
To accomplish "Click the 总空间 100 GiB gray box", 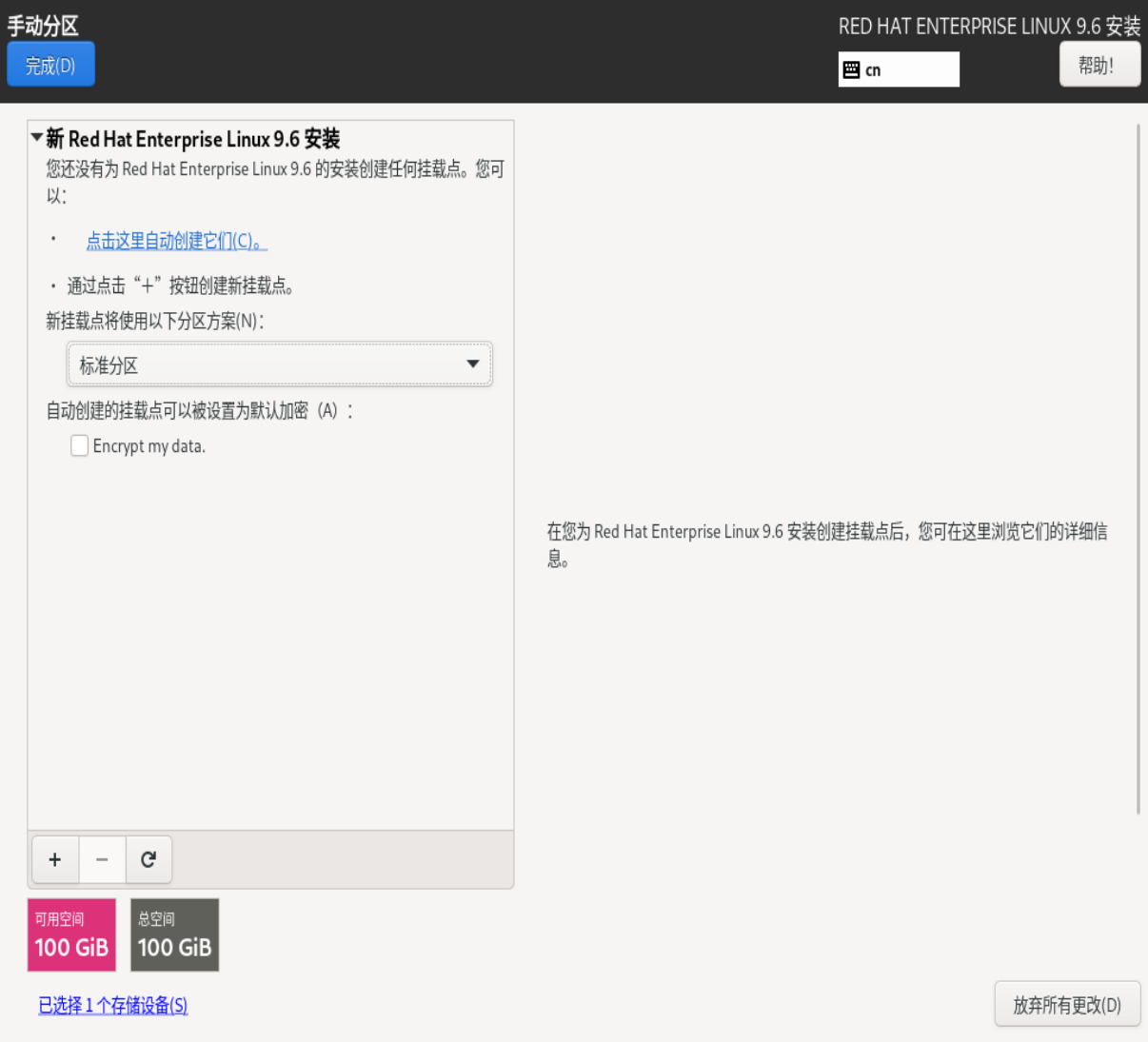I will coord(174,934).
